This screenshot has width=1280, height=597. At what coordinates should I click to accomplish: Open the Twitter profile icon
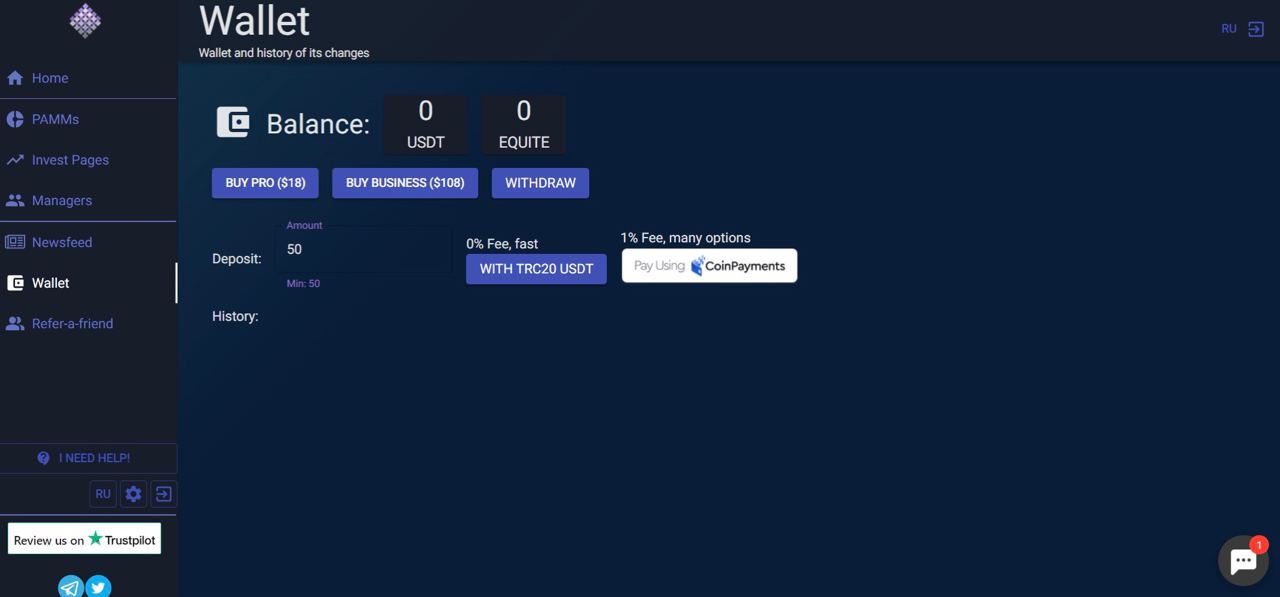(x=98, y=587)
